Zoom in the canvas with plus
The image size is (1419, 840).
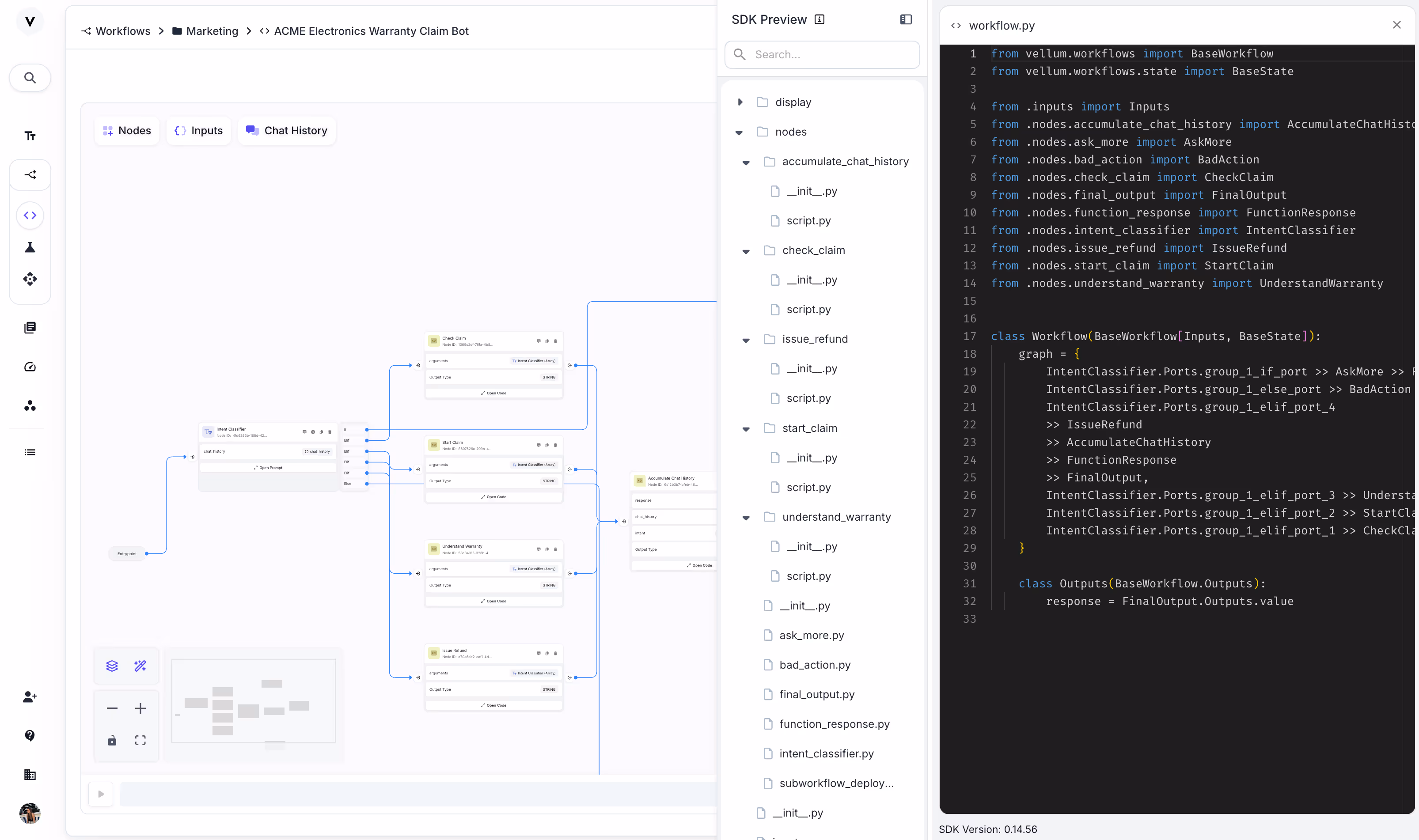[140, 708]
